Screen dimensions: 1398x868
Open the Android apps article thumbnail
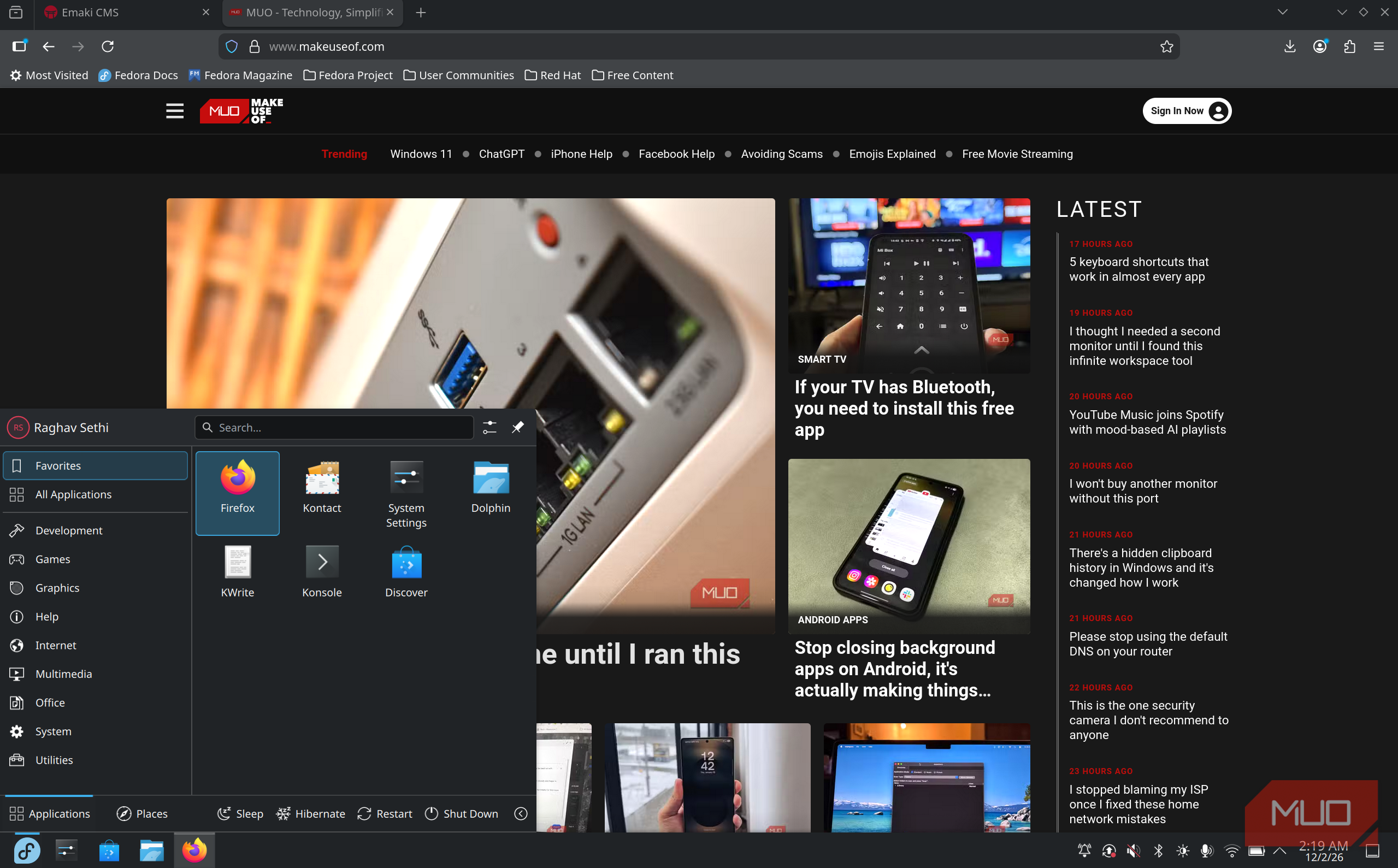click(x=909, y=546)
